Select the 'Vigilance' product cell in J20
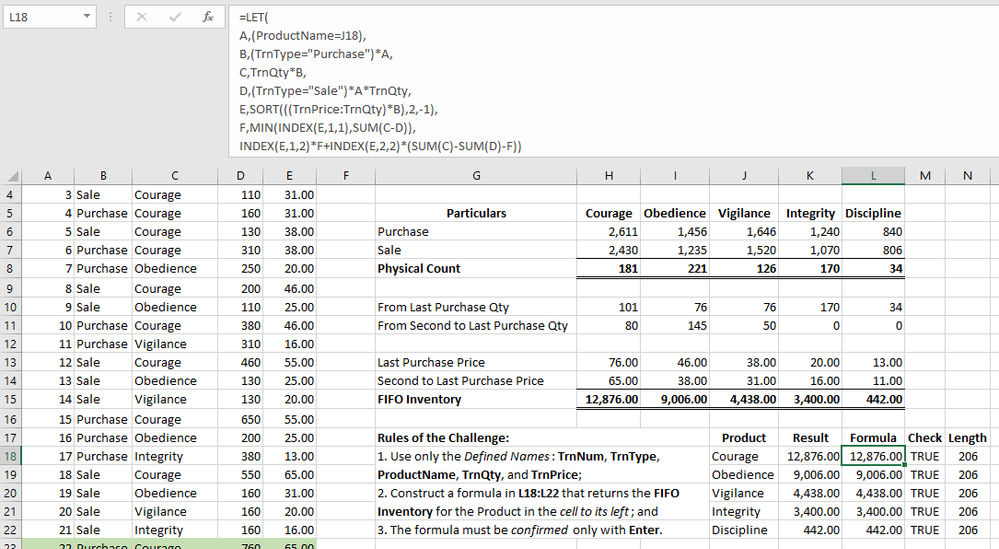 tap(744, 494)
